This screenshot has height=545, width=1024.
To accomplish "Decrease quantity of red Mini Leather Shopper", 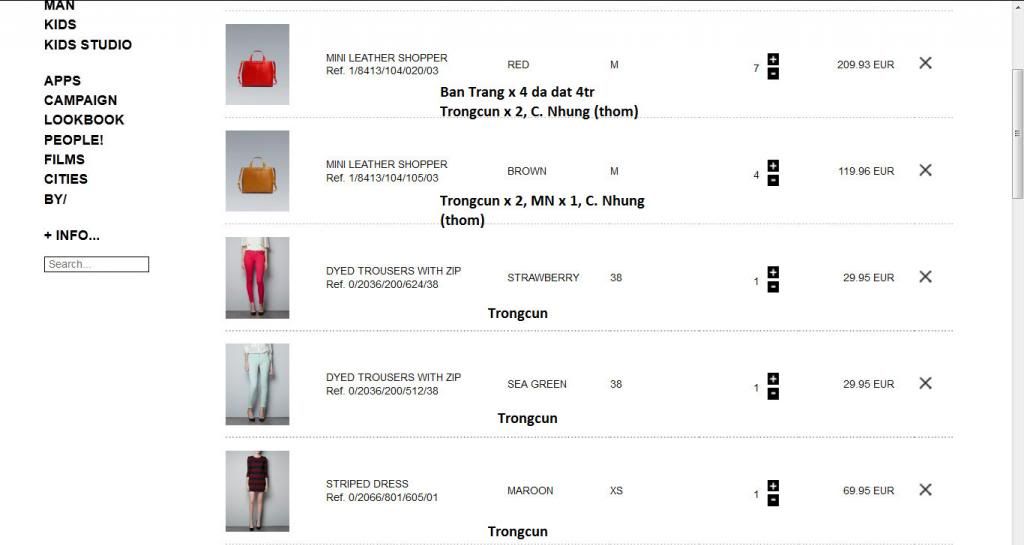I will click(773, 74).
